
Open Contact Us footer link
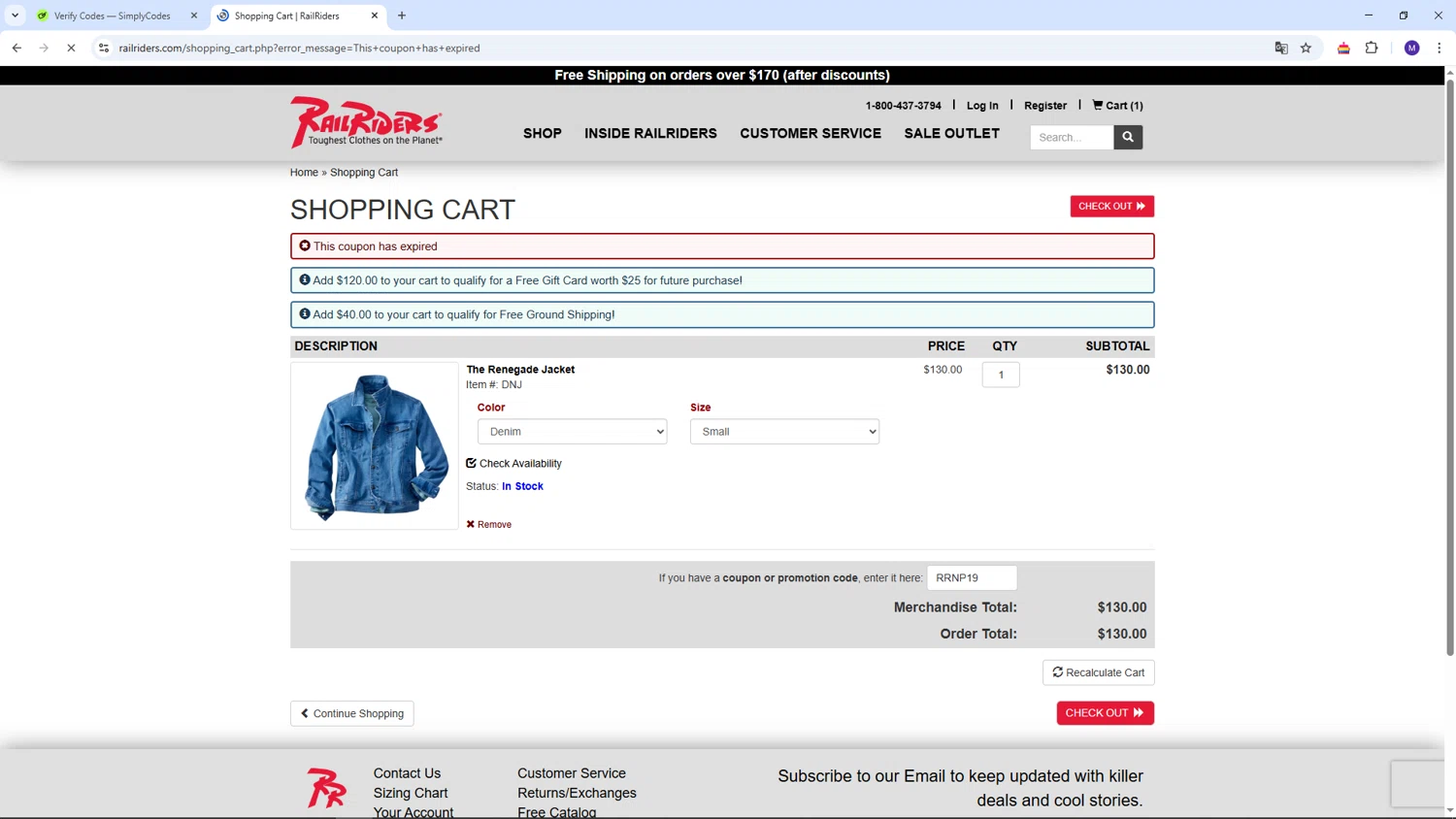(x=407, y=773)
